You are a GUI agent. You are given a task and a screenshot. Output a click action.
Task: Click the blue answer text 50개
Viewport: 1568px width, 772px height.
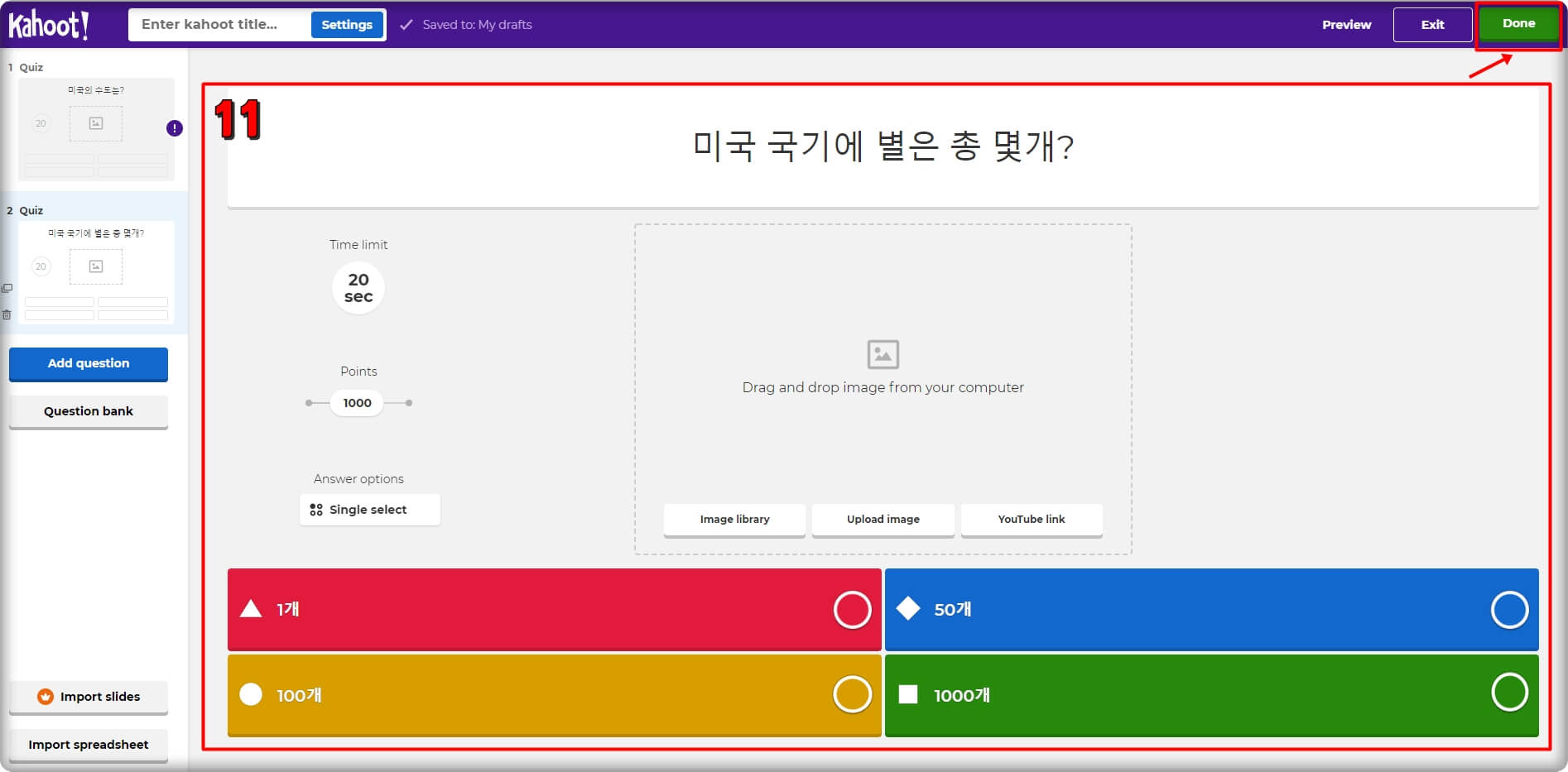(x=953, y=610)
